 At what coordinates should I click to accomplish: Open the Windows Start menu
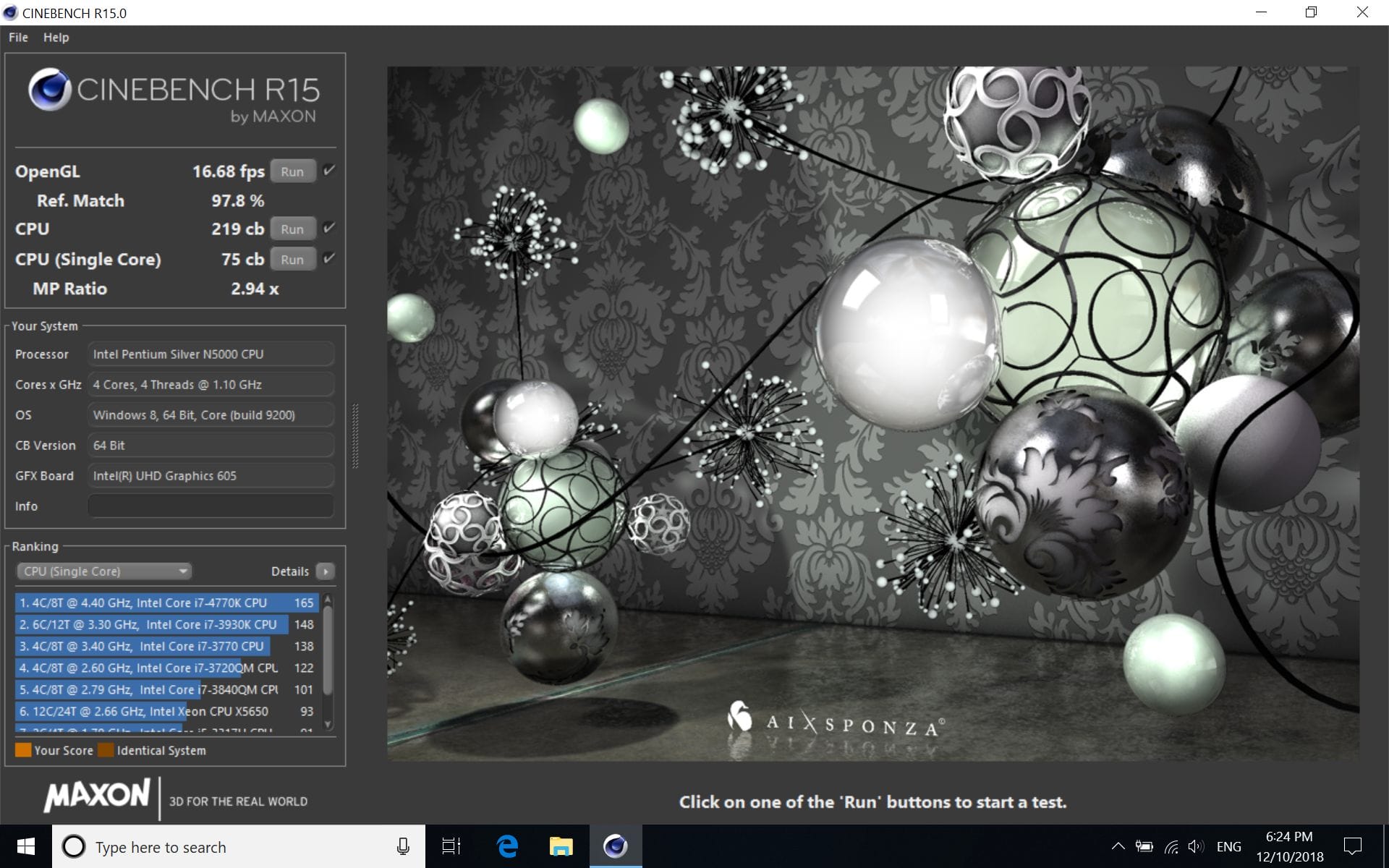tap(26, 846)
